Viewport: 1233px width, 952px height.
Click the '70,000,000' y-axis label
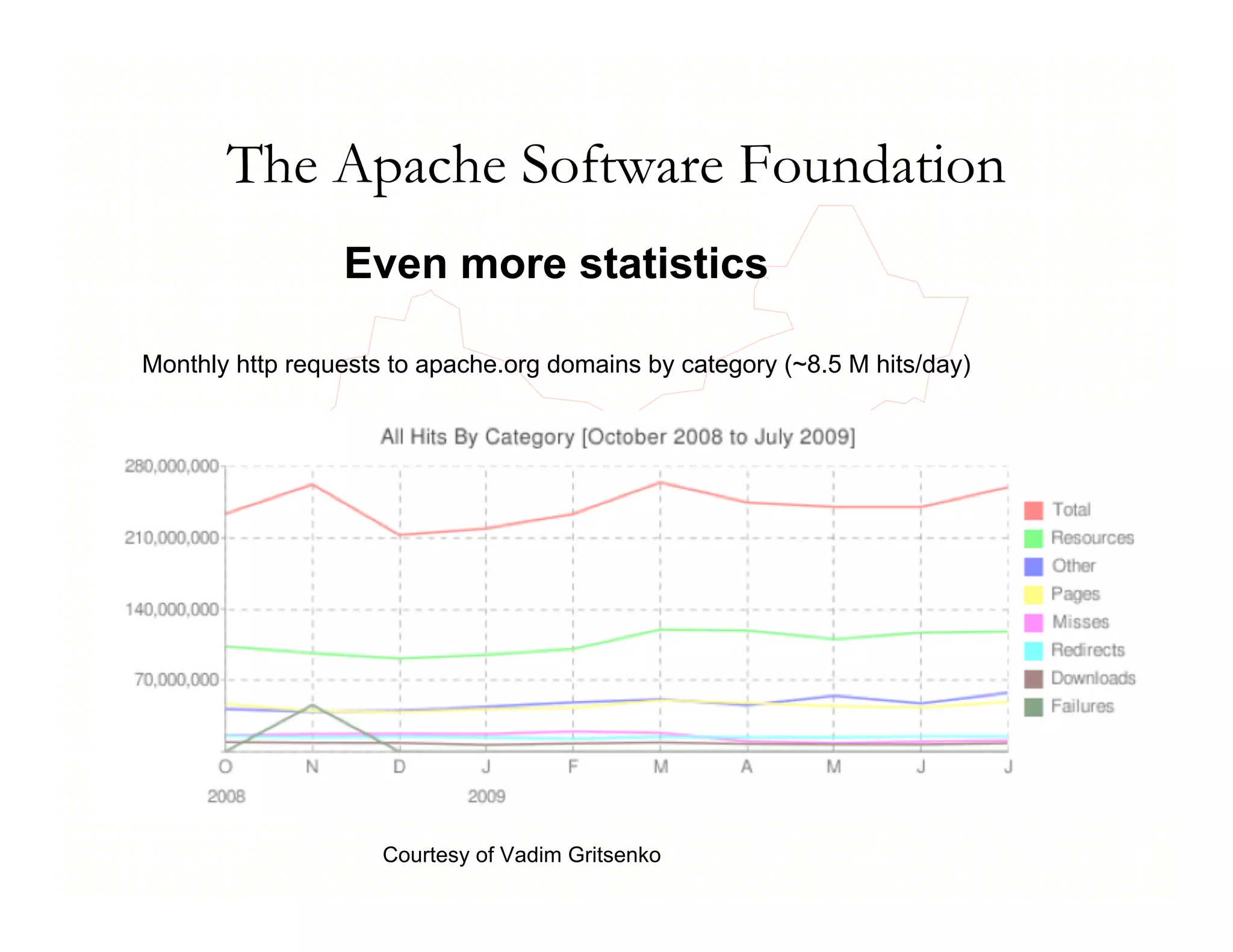click(x=176, y=680)
